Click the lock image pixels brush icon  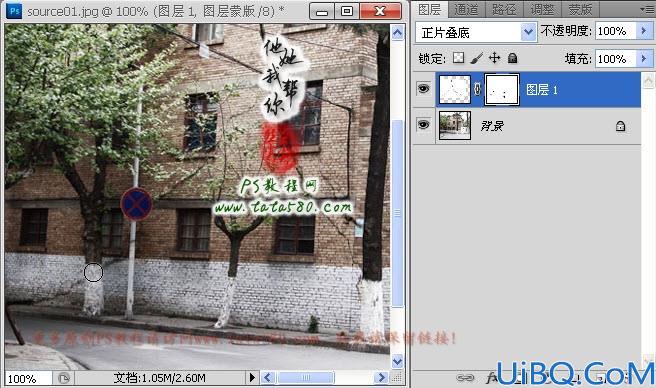coord(477,58)
